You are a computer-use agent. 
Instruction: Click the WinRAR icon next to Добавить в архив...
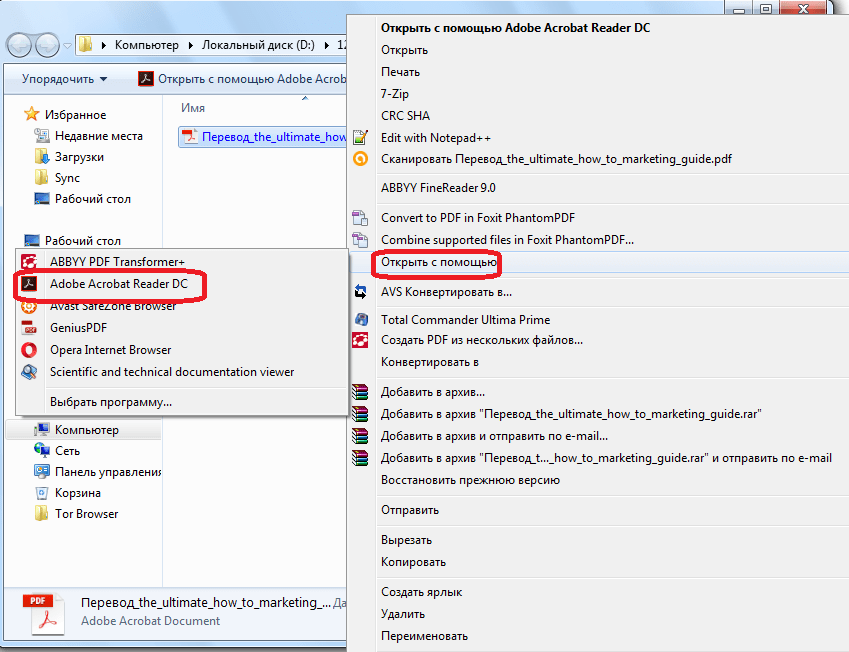click(361, 392)
